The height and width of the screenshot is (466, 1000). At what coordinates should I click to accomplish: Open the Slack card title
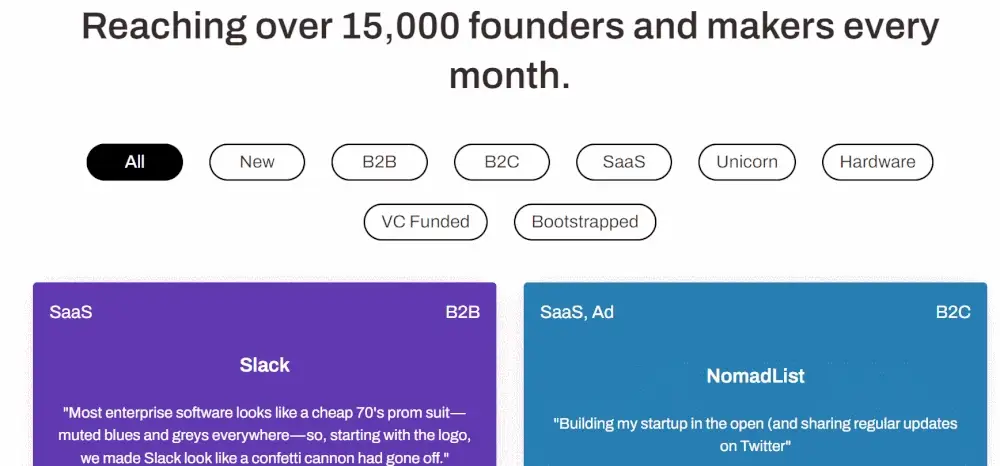coord(265,365)
